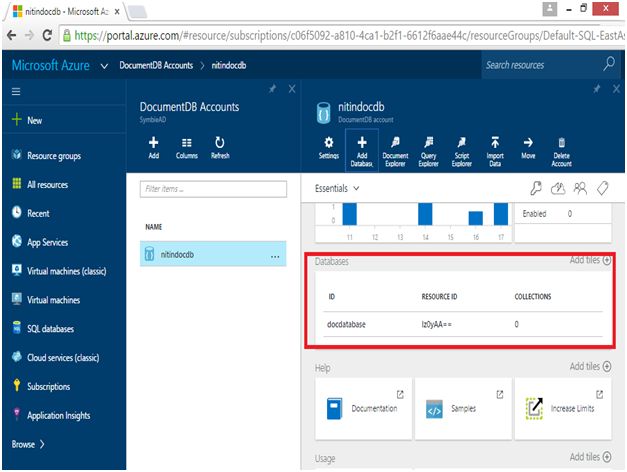This screenshot has width=627, height=472.
Task: Add a new DocumentDB account
Action: [x=154, y=148]
